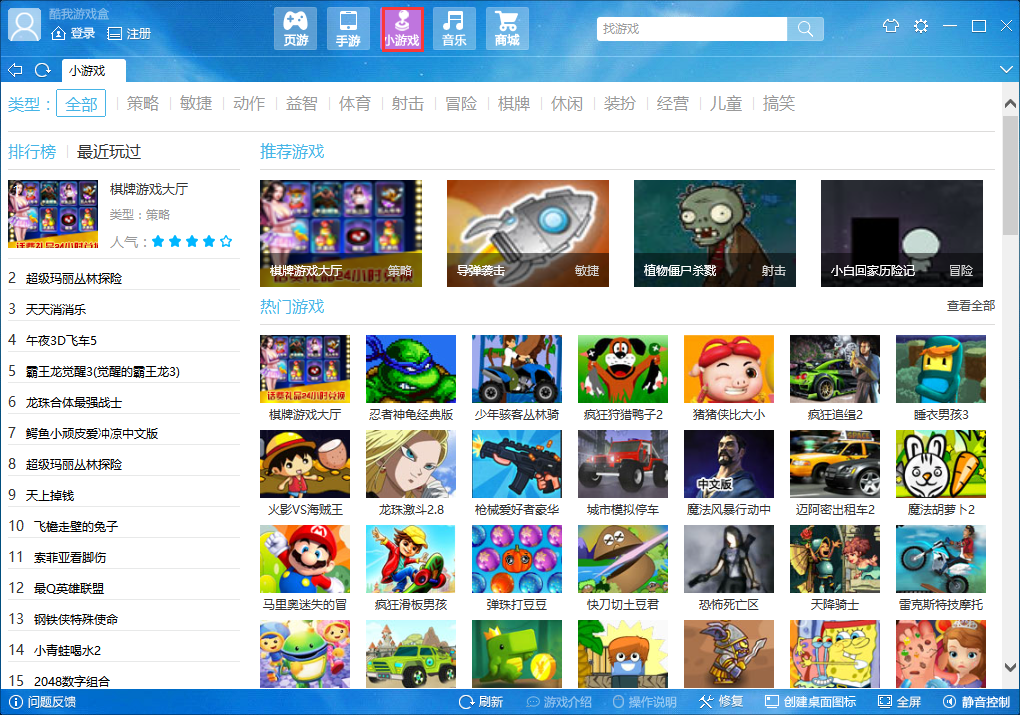Open the 音乐 music section
Image resolution: width=1020 pixels, height=715 pixels.
(x=454, y=29)
